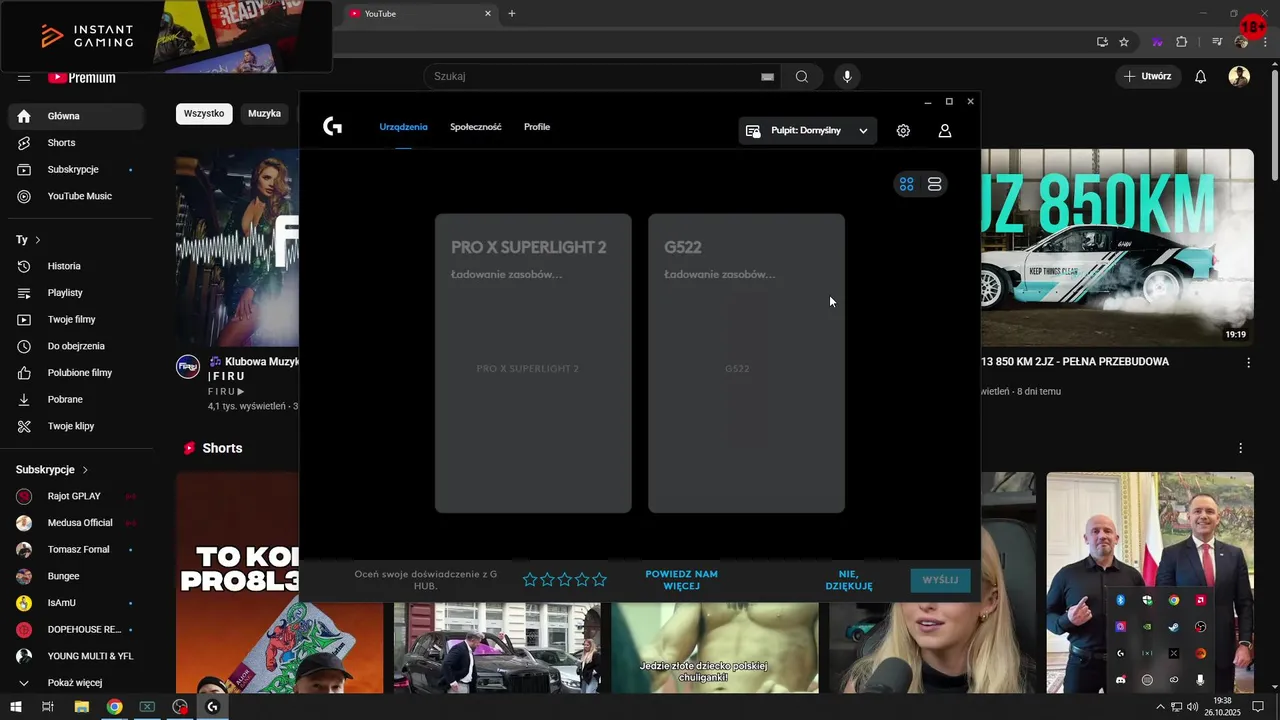
Task: Rate G HUB with the first star
Action: click(x=530, y=580)
